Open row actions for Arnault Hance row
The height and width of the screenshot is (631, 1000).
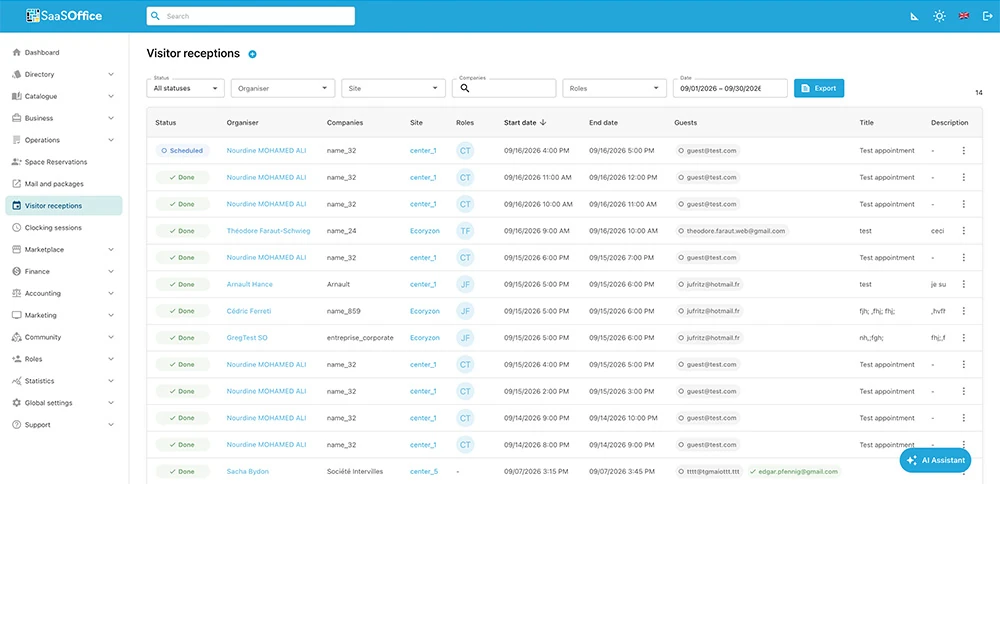click(x=963, y=285)
